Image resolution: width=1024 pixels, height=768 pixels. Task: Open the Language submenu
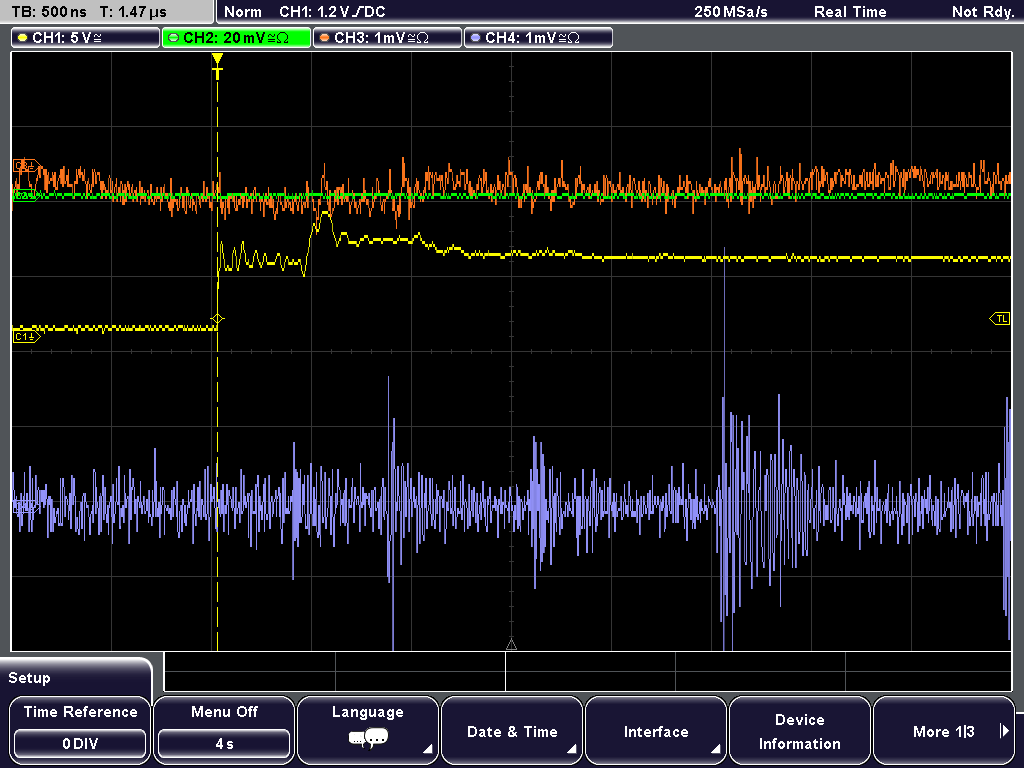point(368,730)
